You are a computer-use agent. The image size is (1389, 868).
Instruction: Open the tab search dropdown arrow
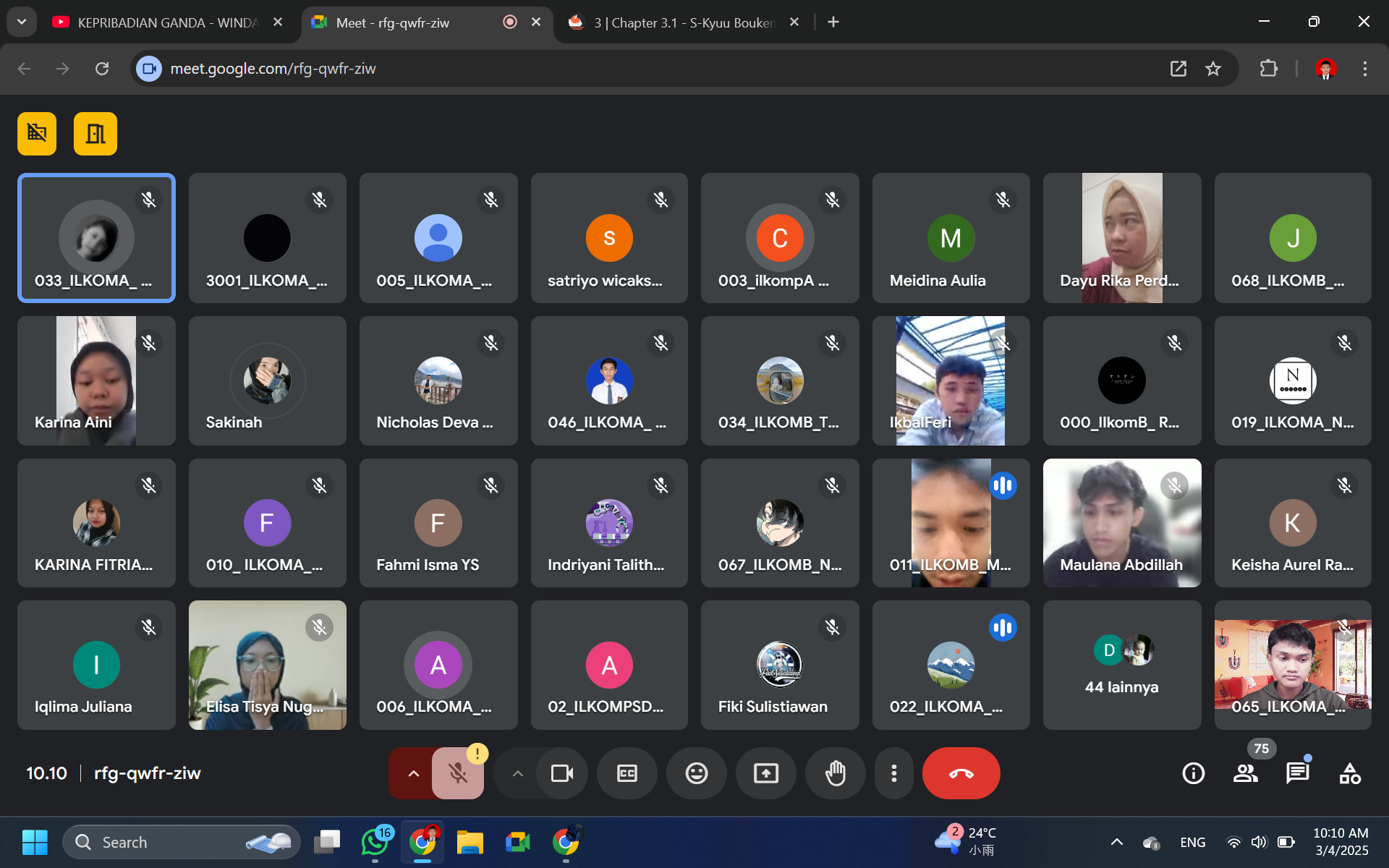22,22
